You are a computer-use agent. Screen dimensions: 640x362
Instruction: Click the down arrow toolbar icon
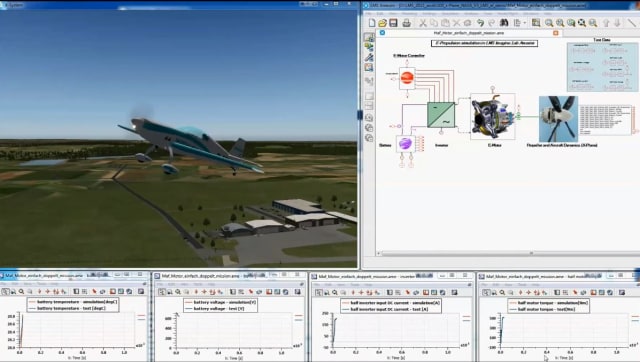coord(618,23)
